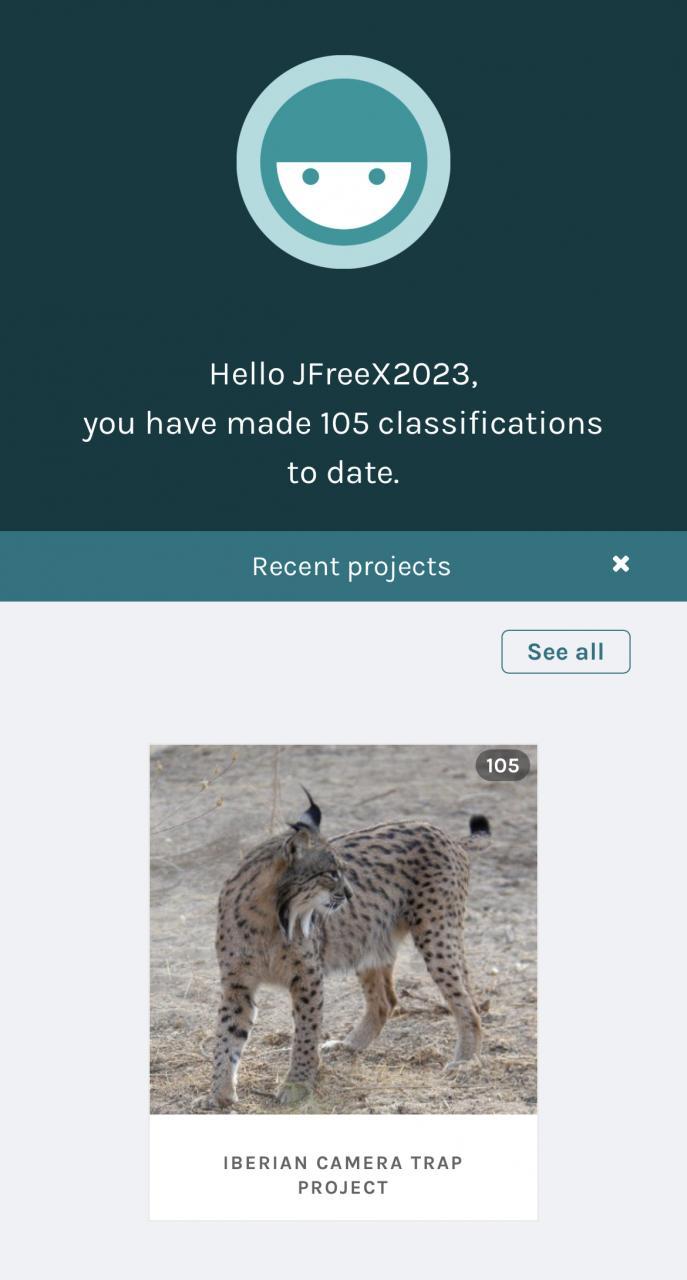This screenshot has height=1280, width=687.
Task: Close the Recent projects bar
Action: (621, 564)
